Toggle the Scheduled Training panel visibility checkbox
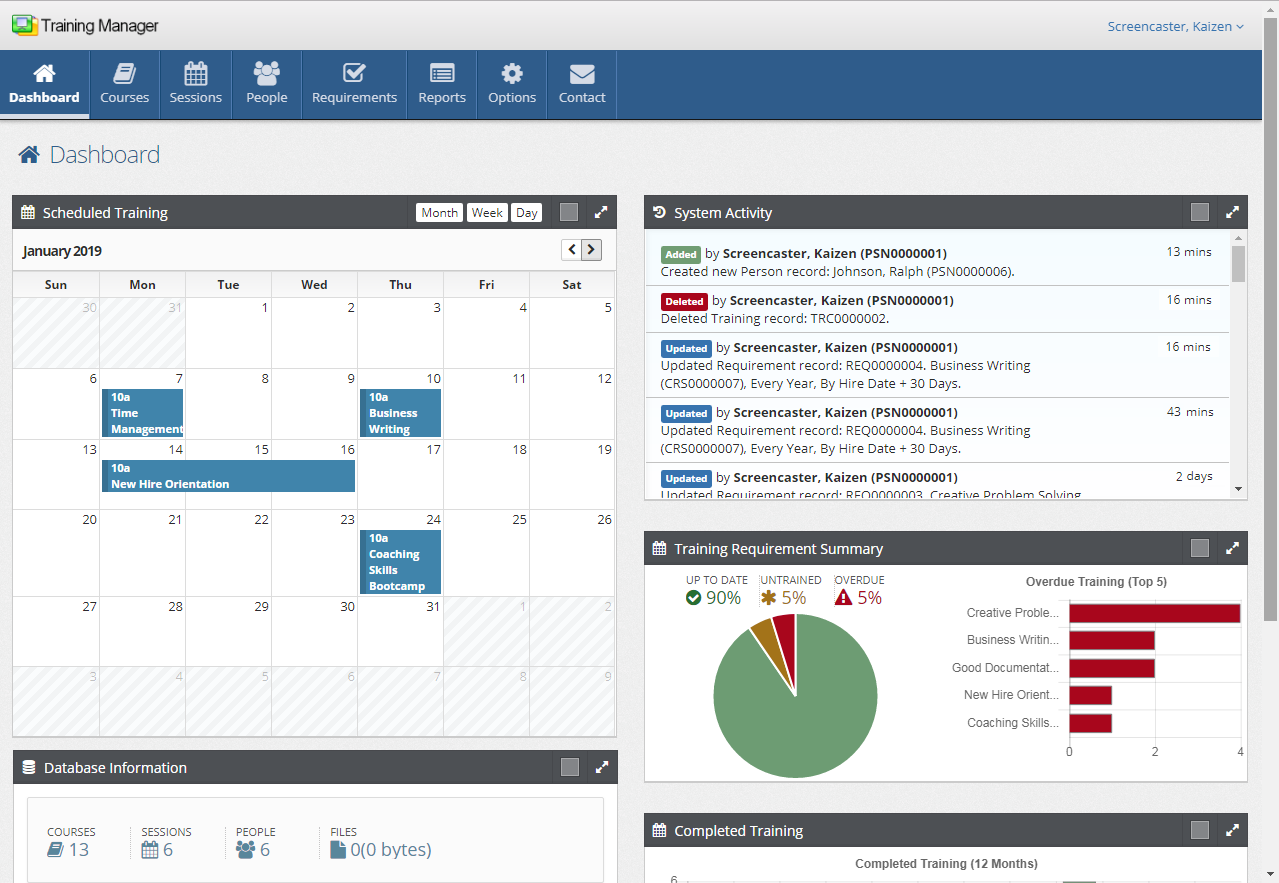This screenshot has width=1279, height=883. 568,212
